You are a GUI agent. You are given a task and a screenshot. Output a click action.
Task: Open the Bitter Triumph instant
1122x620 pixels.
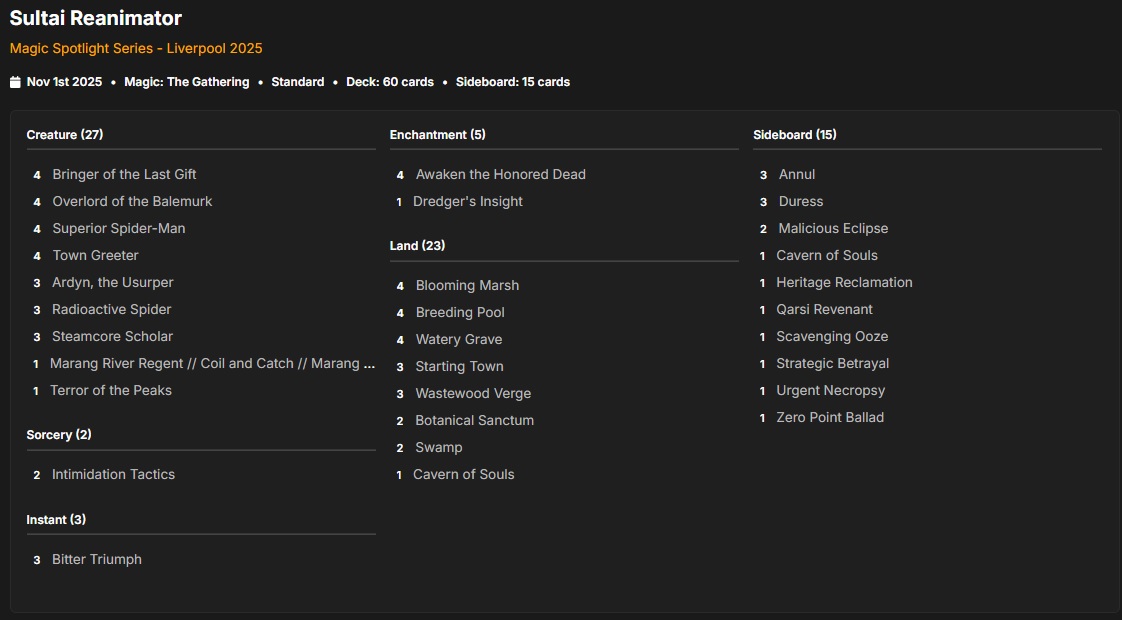pos(97,559)
